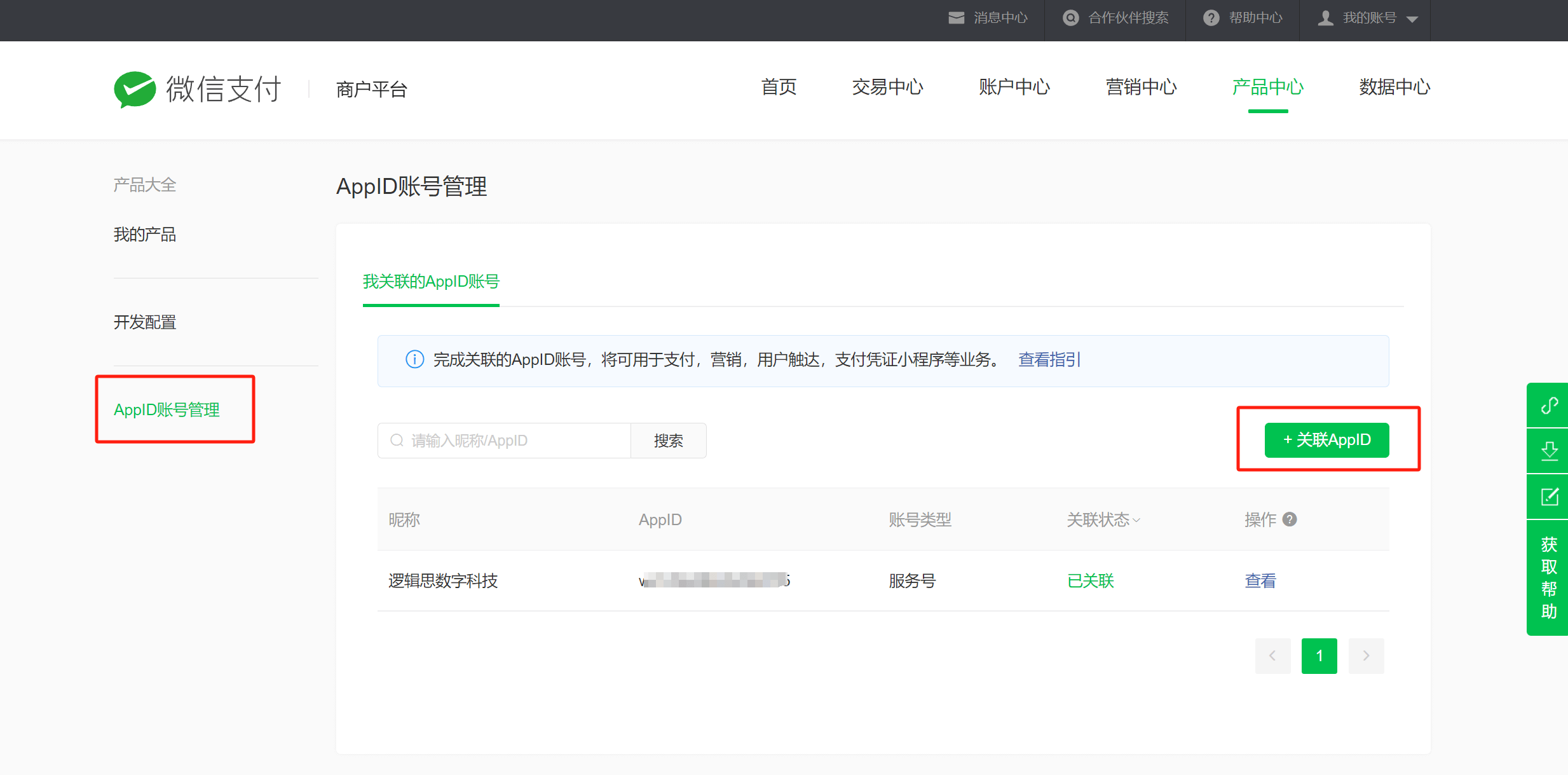The height and width of the screenshot is (775, 1568).
Task: Click the 逻辑思数字科技 nickname cell
Action: (x=443, y=580)
